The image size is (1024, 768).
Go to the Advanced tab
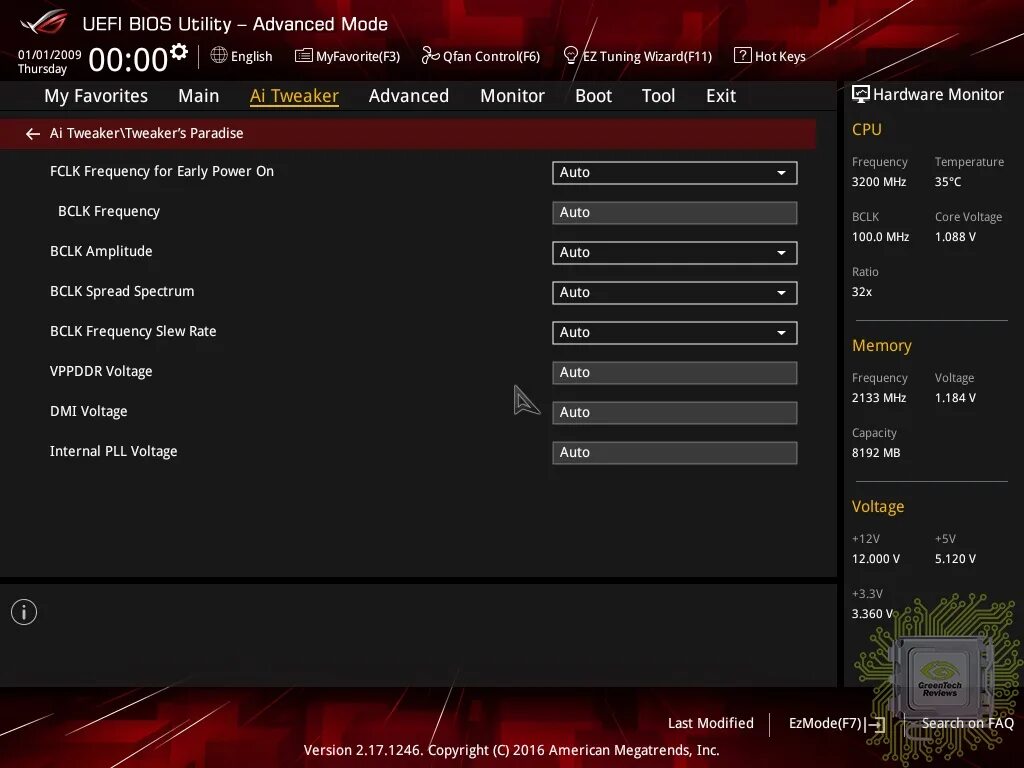(x=409, y=96)
